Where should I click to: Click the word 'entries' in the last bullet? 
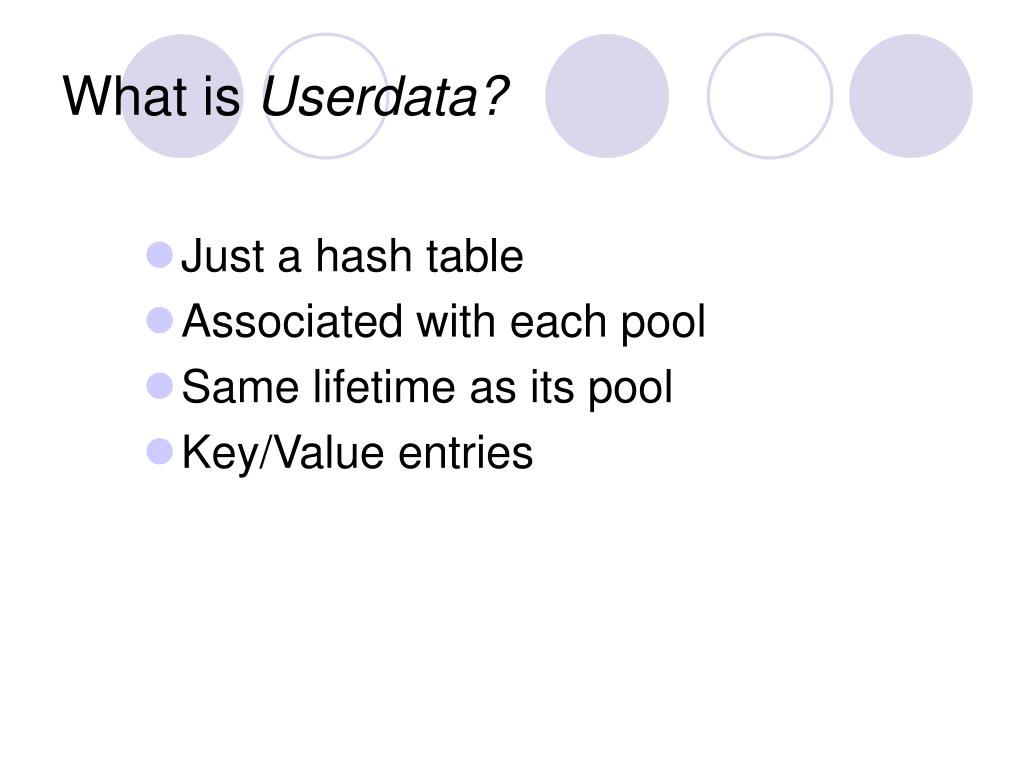(466, 453)
